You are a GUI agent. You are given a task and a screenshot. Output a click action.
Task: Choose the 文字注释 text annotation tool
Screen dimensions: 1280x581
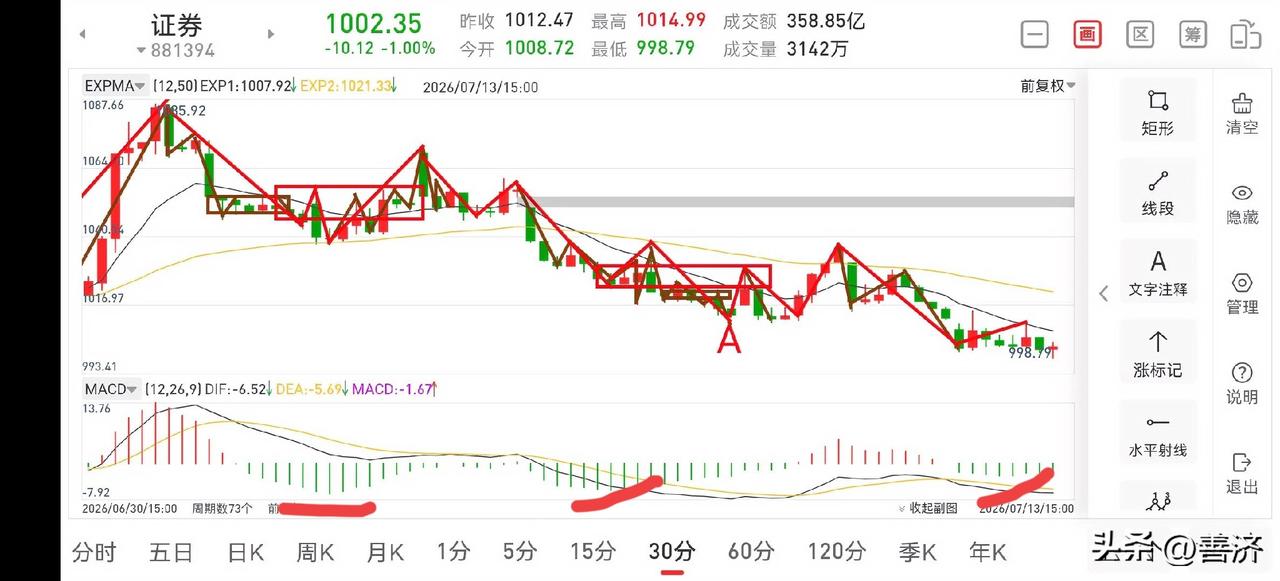click(1158, 273)
